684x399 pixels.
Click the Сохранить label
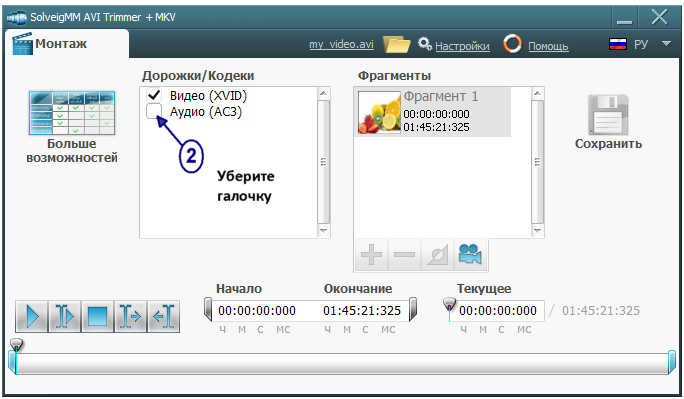608,144
